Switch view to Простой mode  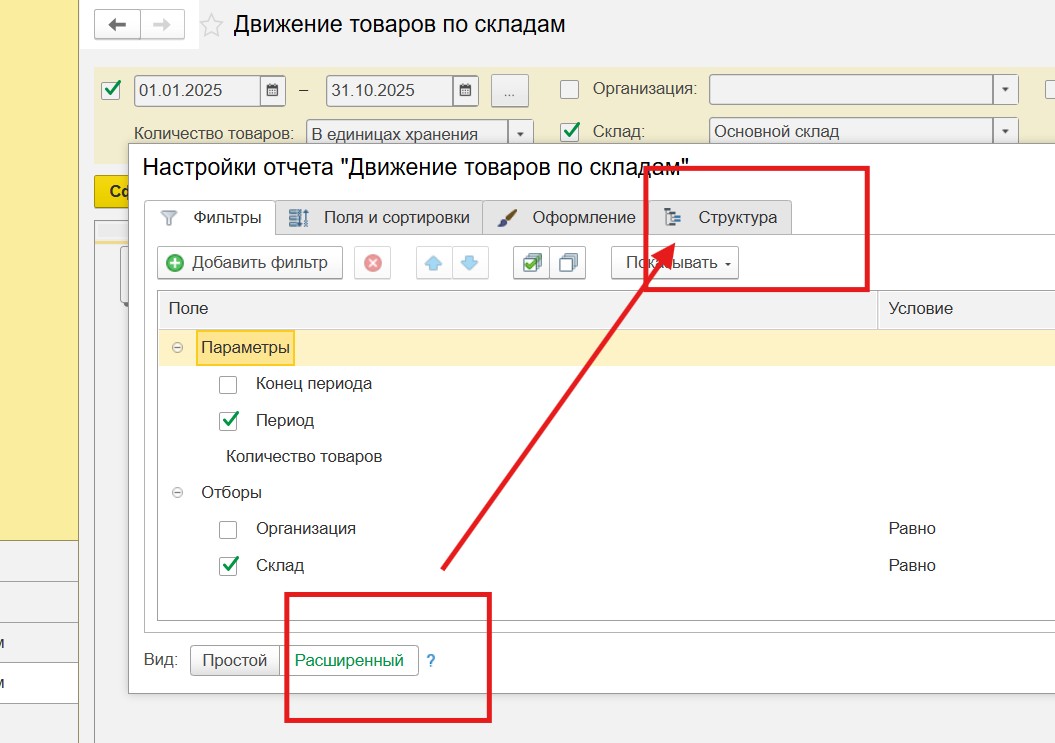pyautogui.click(x=235, y=660)
